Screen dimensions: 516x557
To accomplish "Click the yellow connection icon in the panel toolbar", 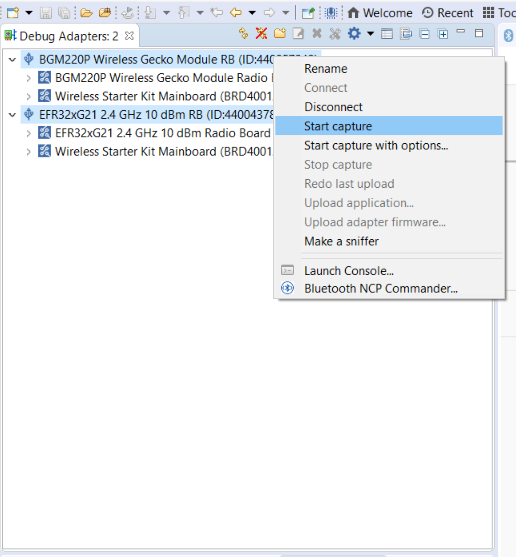I will [243, 33].
